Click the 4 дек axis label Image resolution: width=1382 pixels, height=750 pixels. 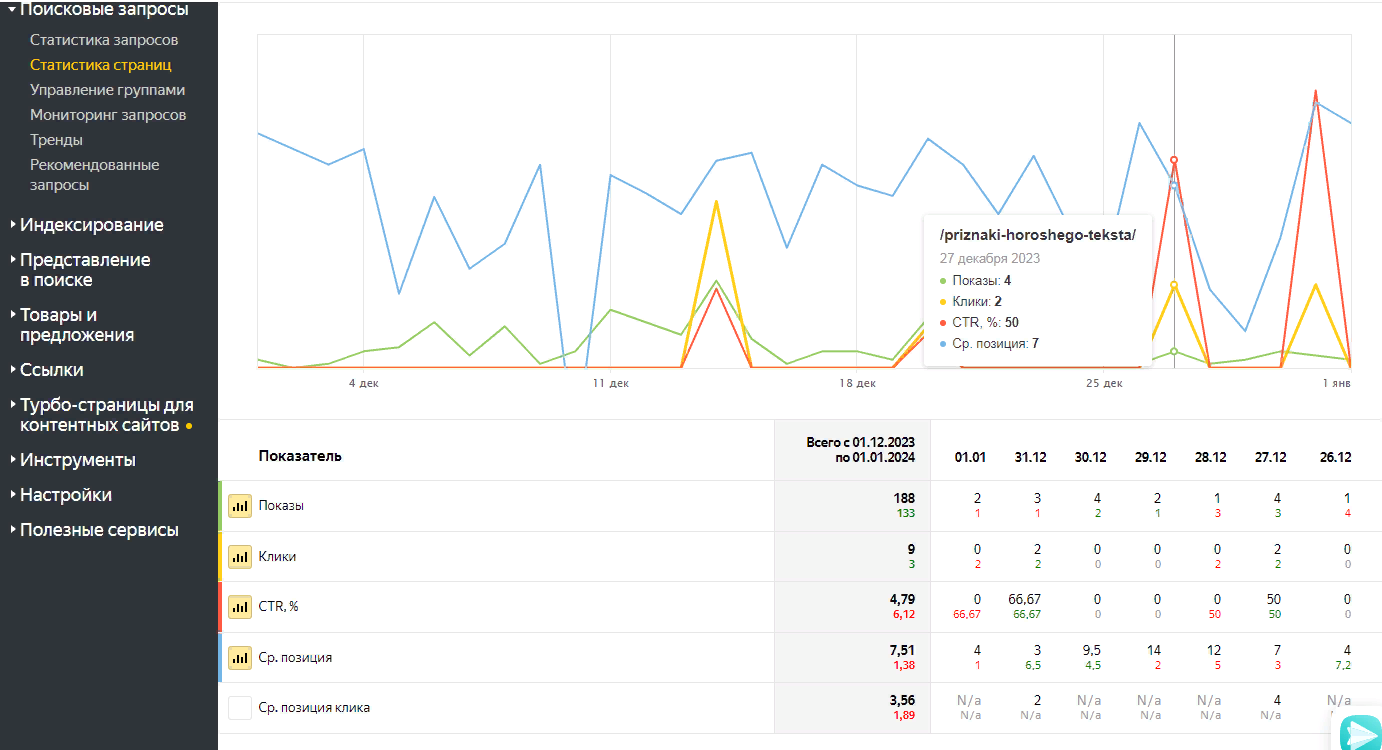[364, 383]
